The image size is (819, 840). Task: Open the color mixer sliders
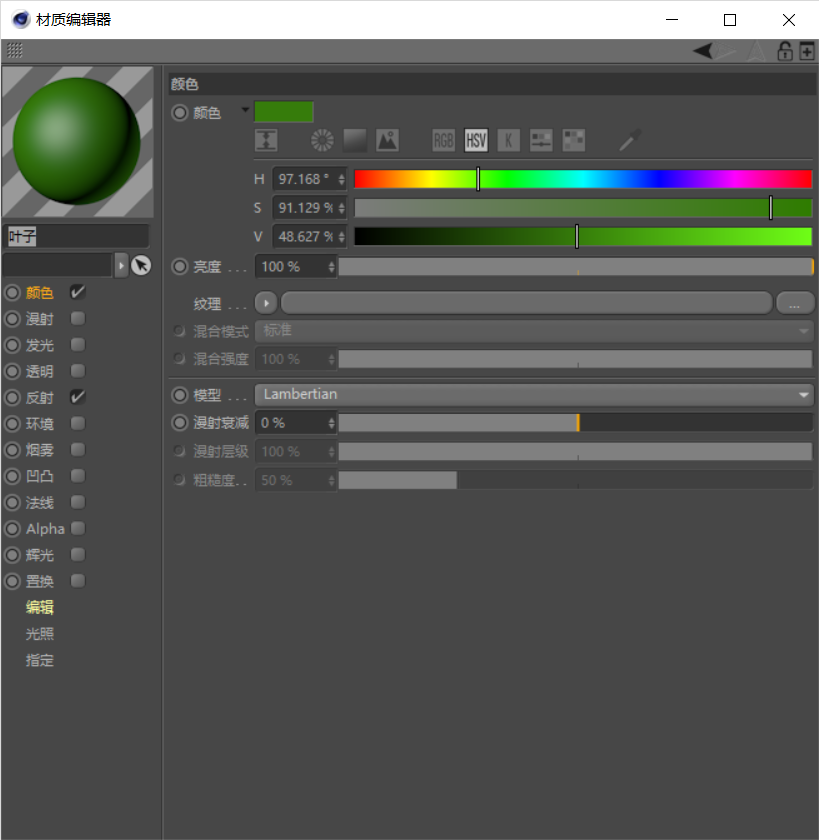click(x=540, y=140)
